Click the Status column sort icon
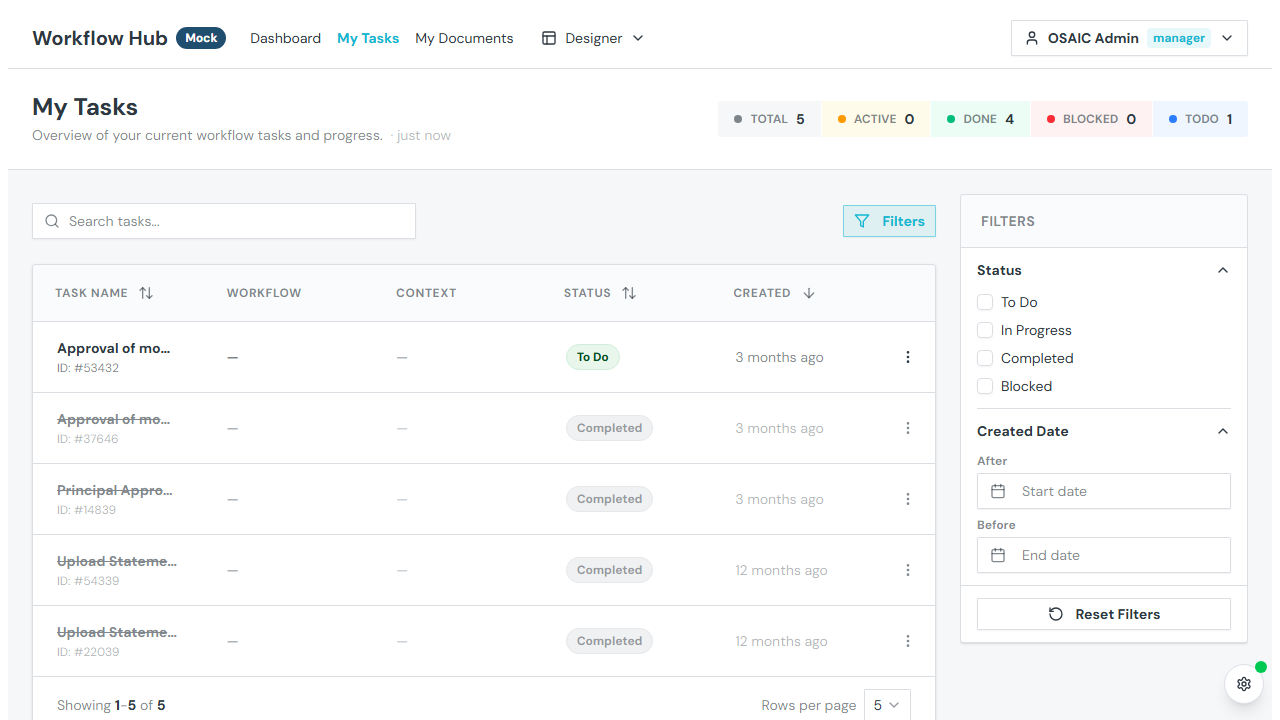Screen dimensions: 1280x720 629,293
